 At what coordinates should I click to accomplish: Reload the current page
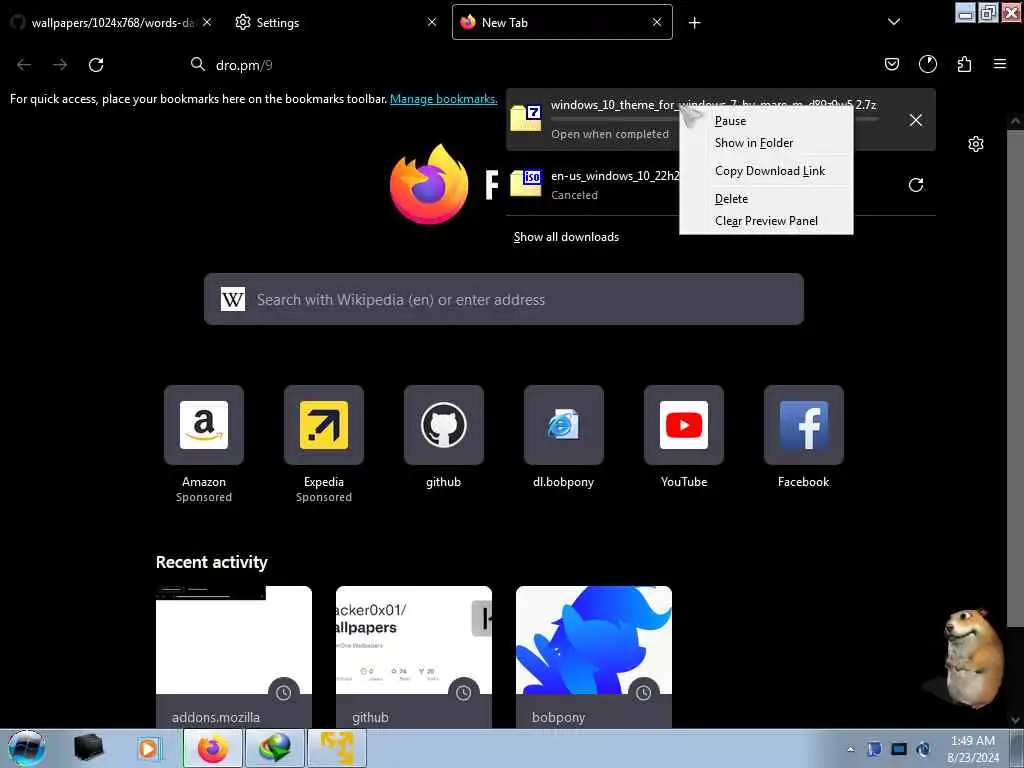pos(96,65)
